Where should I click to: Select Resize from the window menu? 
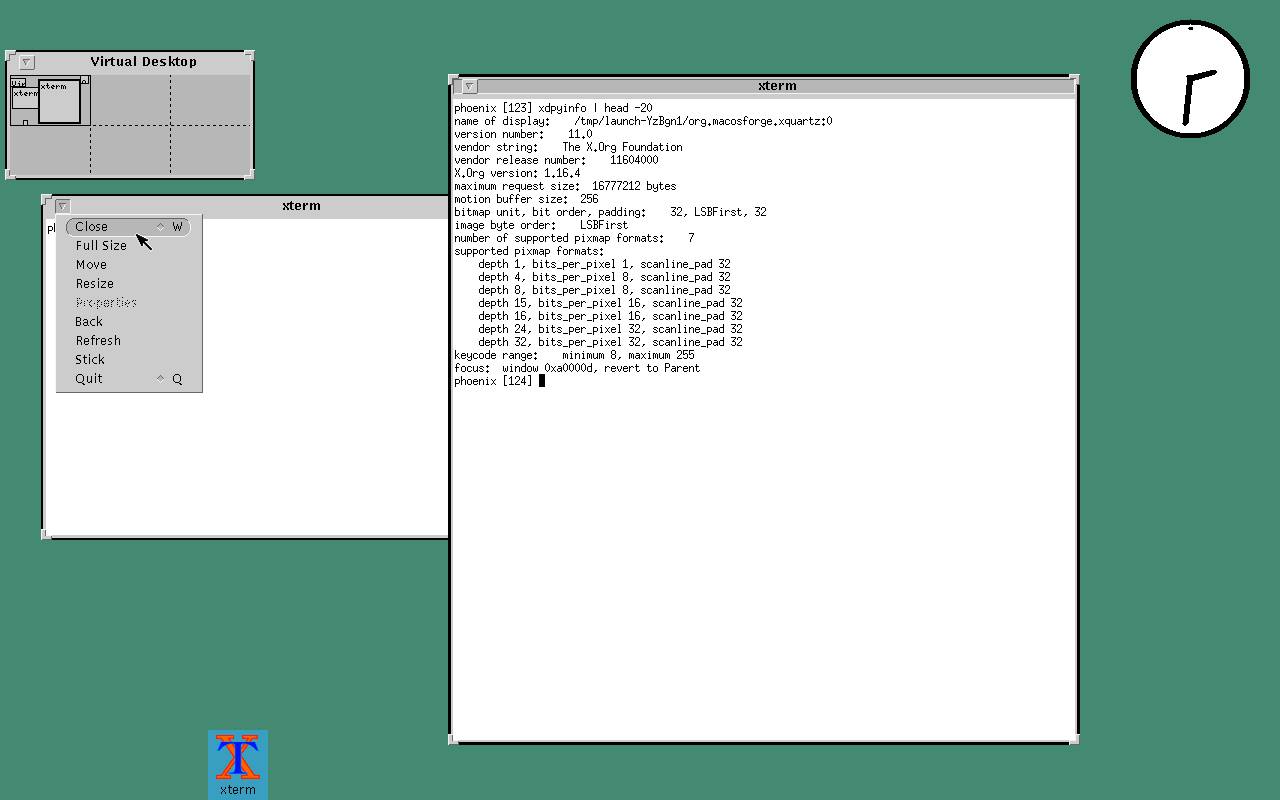[x=129, y=284]
